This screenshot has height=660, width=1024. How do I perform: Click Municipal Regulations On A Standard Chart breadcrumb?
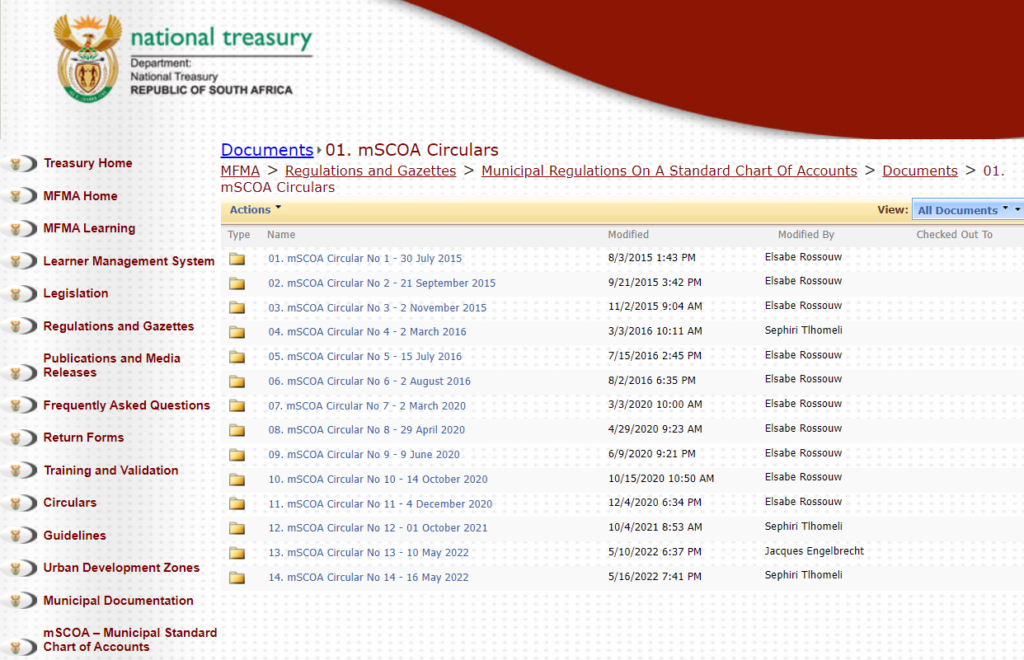669,171
